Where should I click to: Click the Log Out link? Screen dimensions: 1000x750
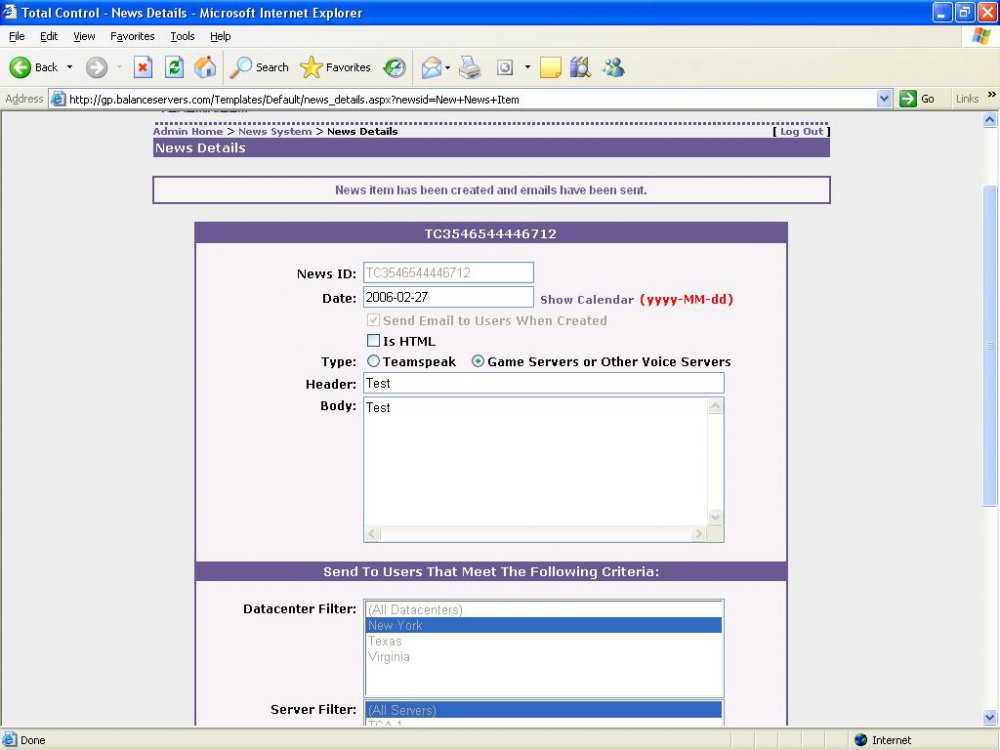pos(801,132)
